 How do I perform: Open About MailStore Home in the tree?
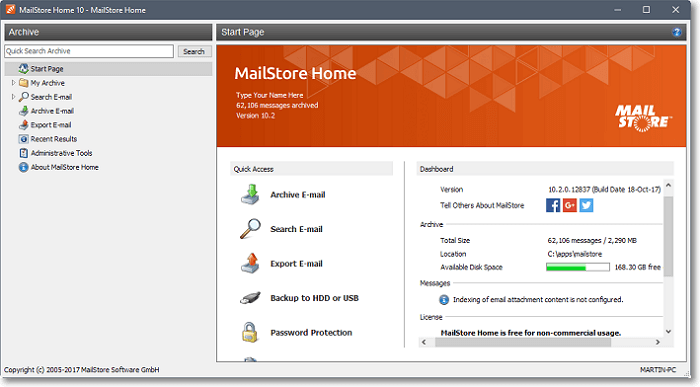[x=64, y=167]
